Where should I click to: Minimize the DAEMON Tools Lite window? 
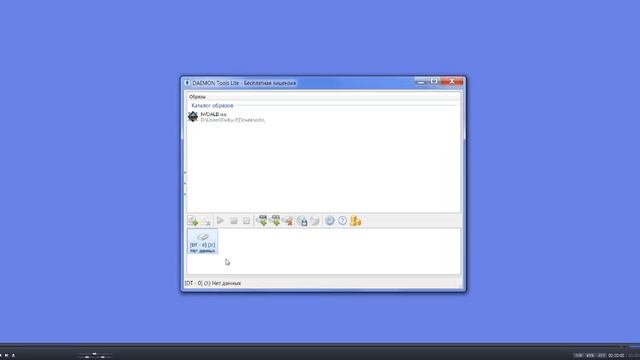click(x=421, y=82)
